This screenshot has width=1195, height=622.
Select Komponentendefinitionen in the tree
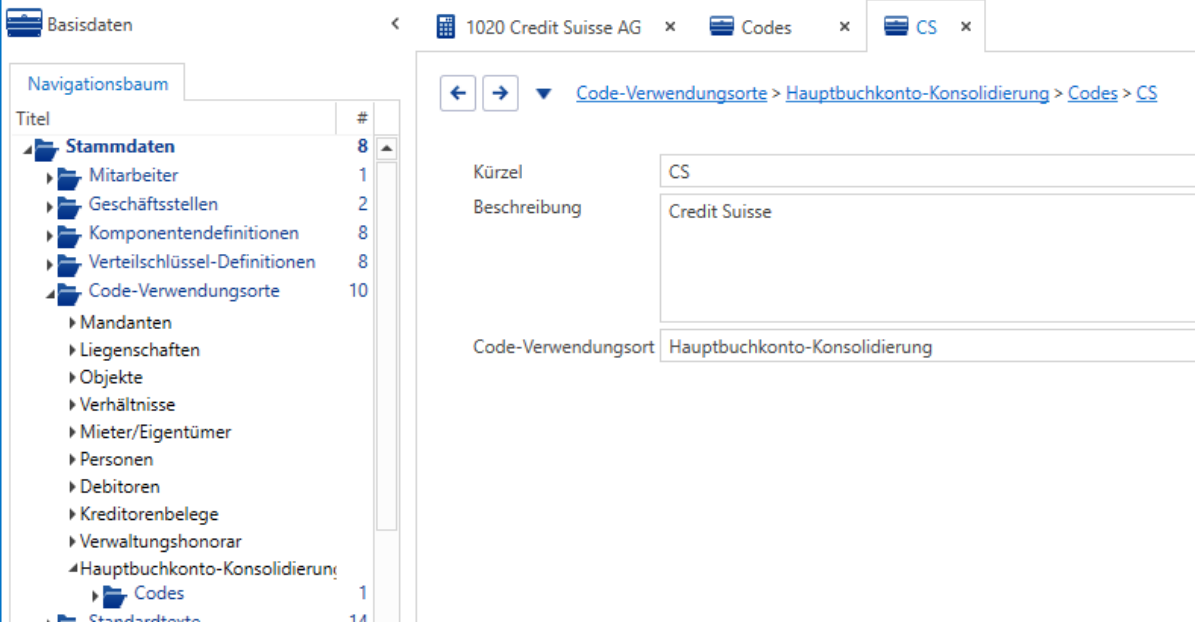194,233
